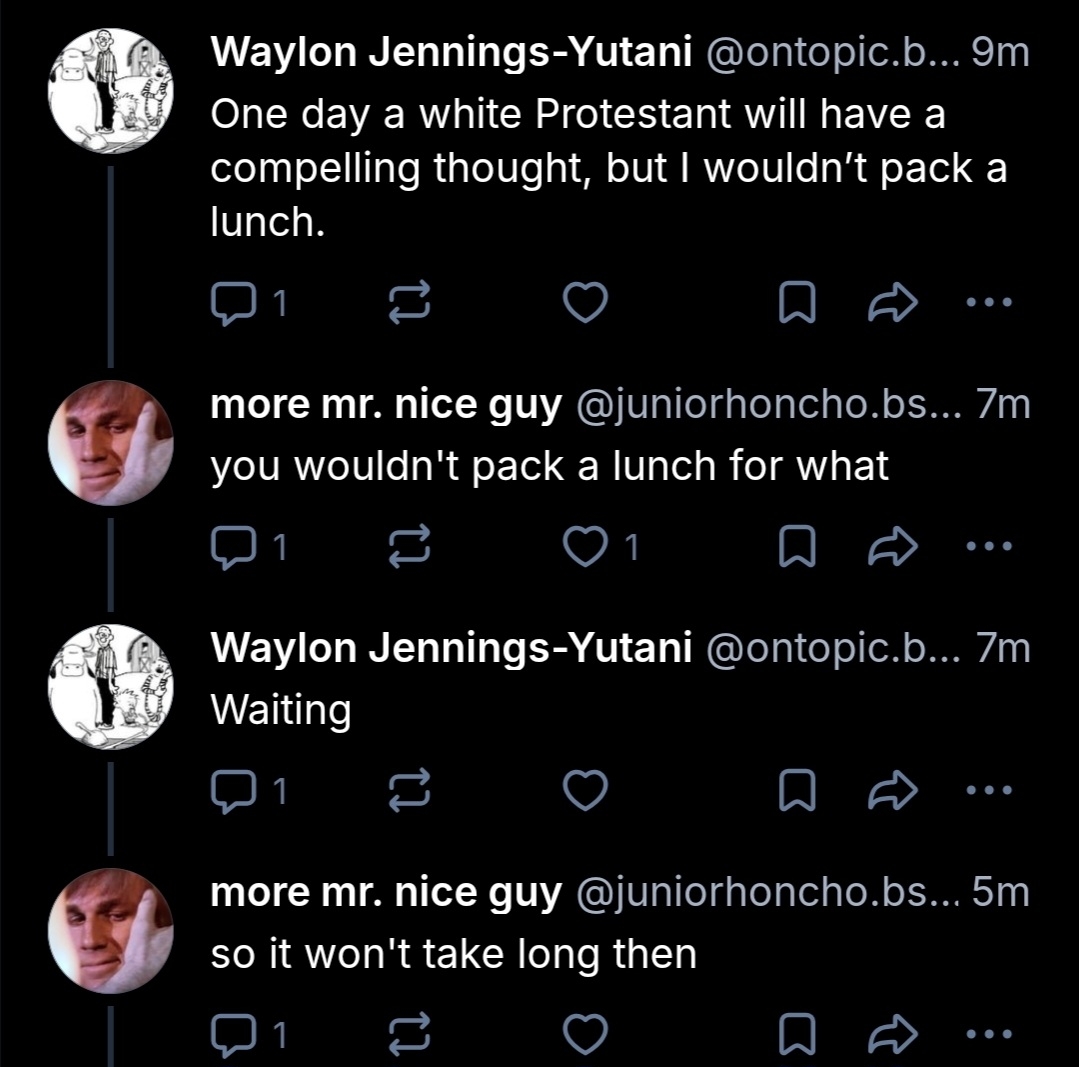Open the "more mr. nice guy" profile name
Screen dimensions: 1079x1067
(x=385, y=405)
